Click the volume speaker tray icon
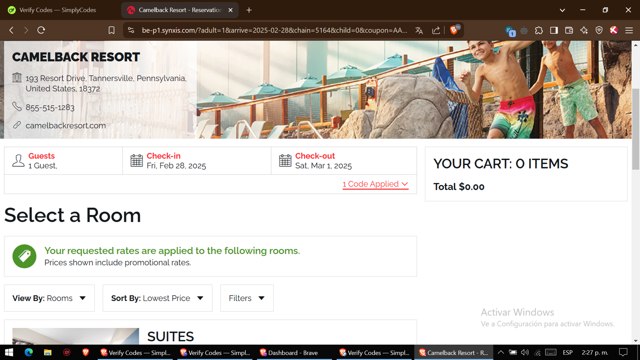The image size is (640, 360). (x=525, y=353)
